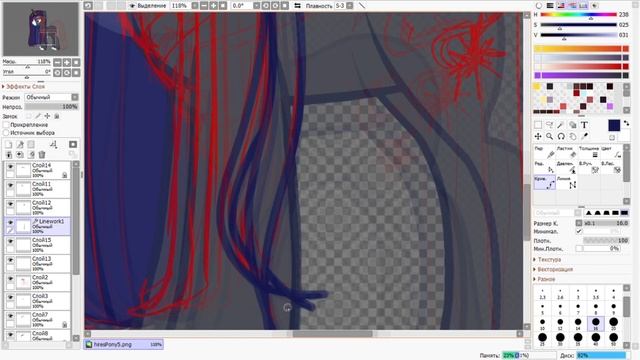
Task: Select layer Слой2 in layer list
Action: [x=37, y=282]
